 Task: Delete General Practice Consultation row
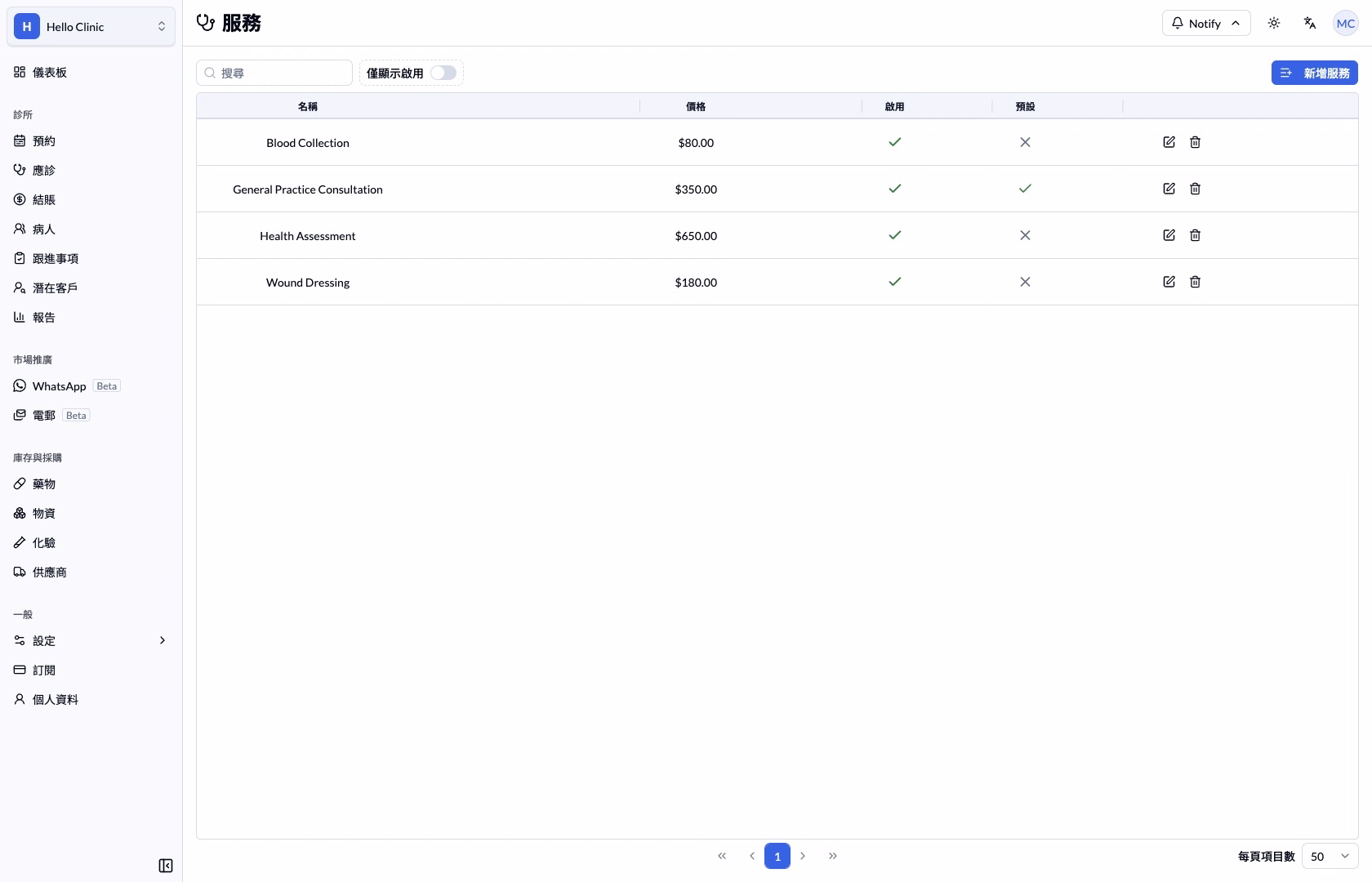(x=1195, y=189)
